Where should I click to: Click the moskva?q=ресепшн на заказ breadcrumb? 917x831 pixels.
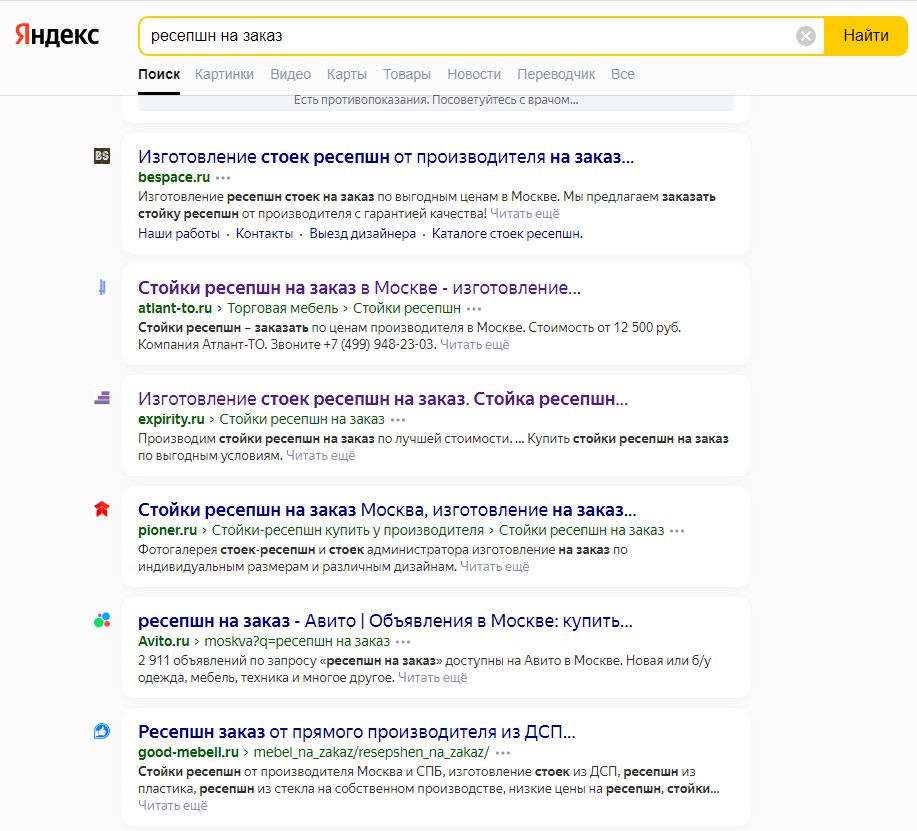click(297, 642)
